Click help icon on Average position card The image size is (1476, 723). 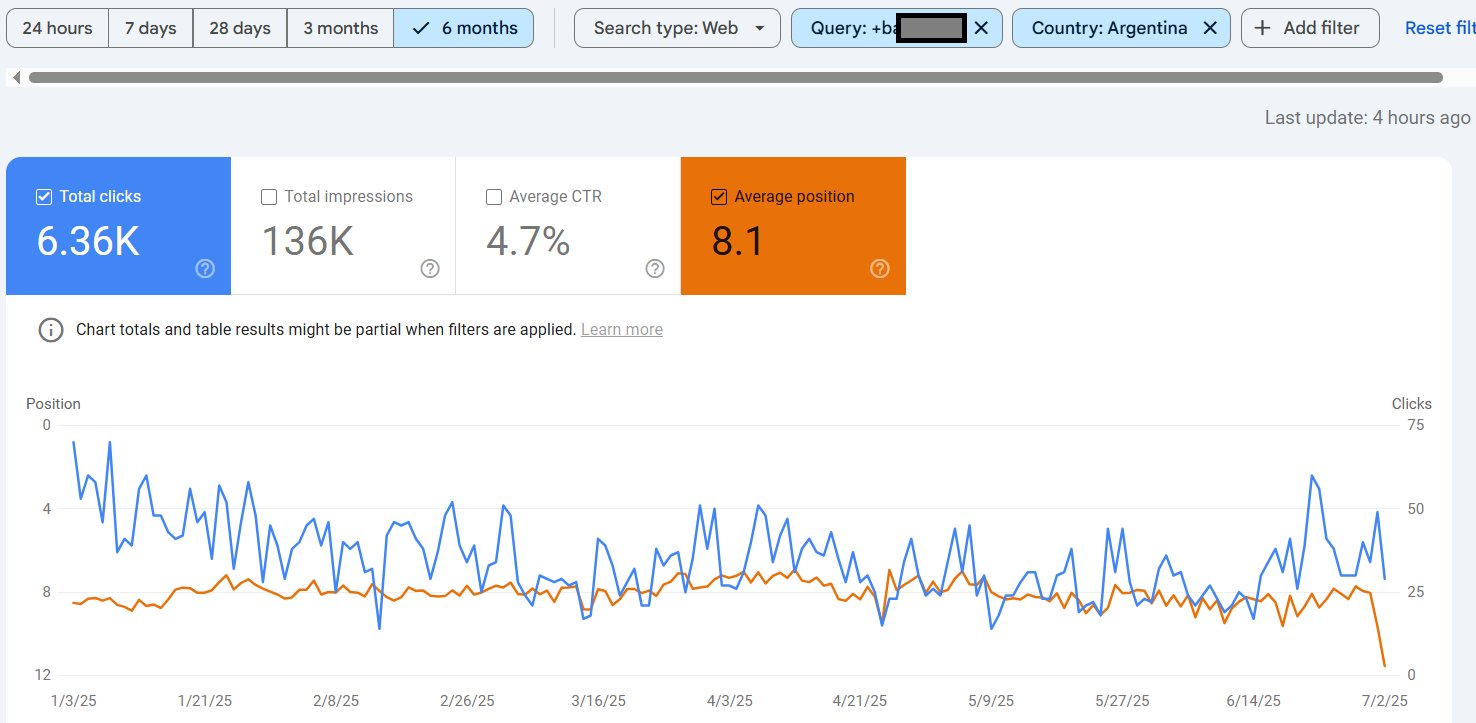(880, 268)
